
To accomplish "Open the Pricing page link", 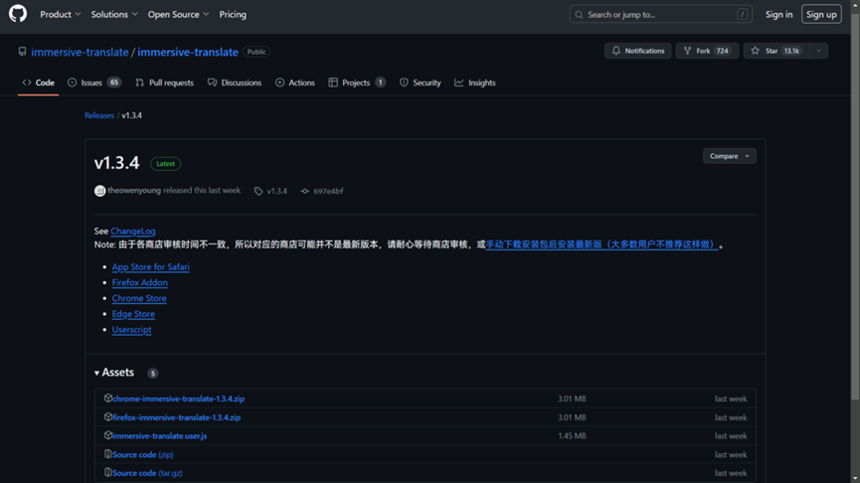I will [x=233, y=15].
